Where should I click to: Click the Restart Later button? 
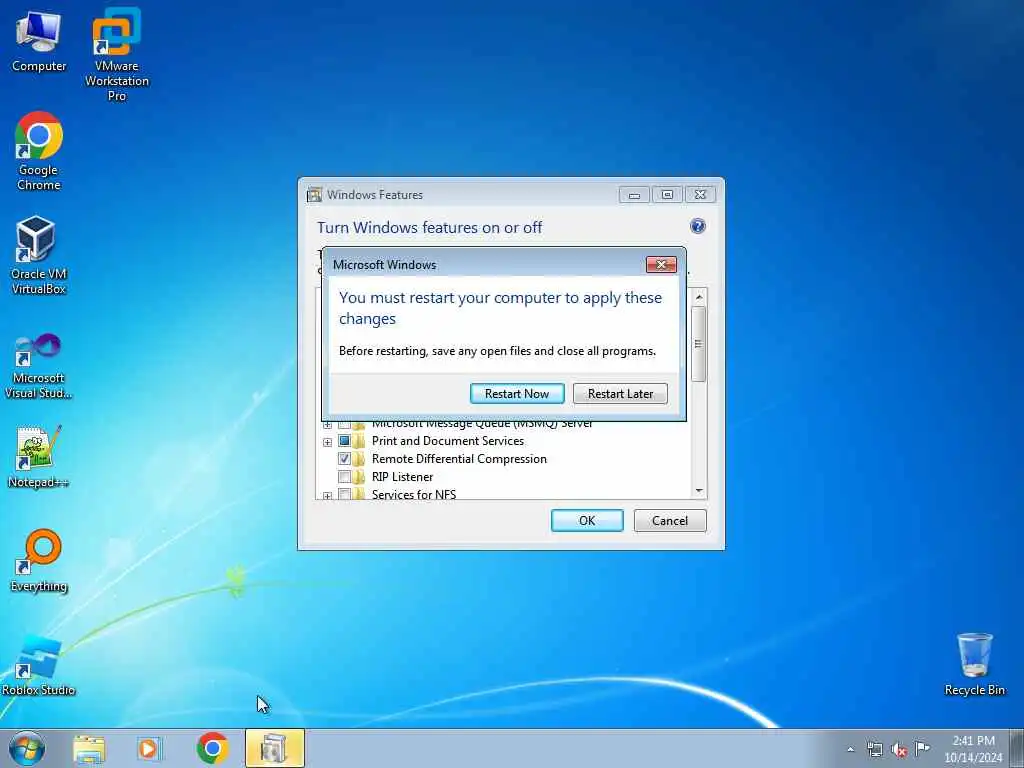pos(620,394)
